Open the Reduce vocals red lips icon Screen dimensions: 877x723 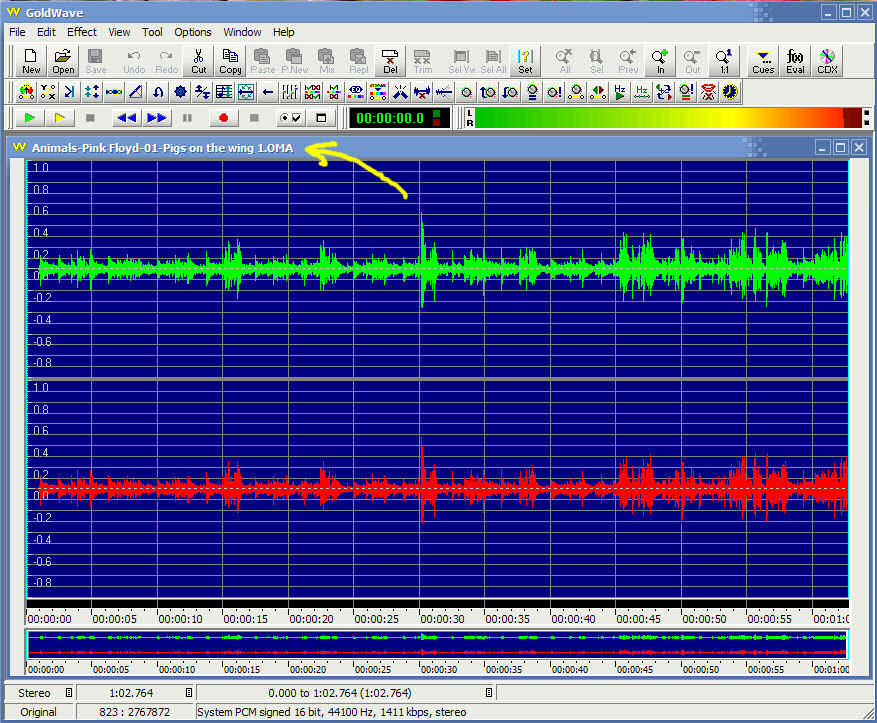pos(708,92)
